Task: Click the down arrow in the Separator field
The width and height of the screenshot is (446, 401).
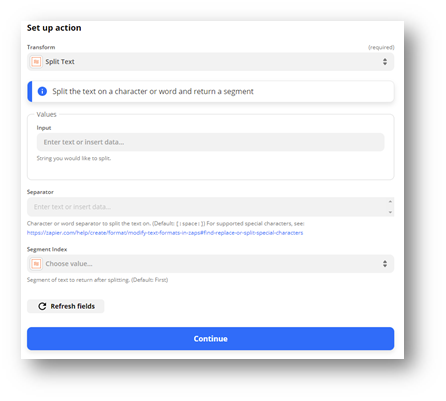Action: pyautogui.click(x=390, y=212)
